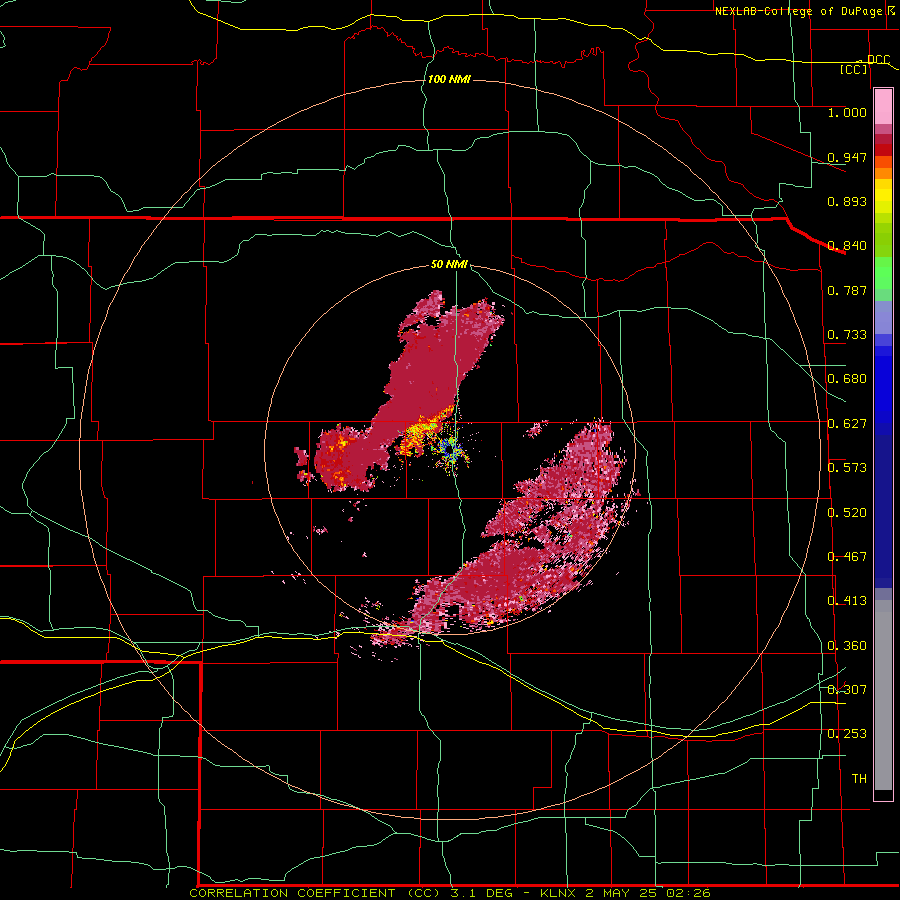Viewport: 900px width, 900px height.
Task: Click the 0.573 scale value
Action: click(847, 468)
